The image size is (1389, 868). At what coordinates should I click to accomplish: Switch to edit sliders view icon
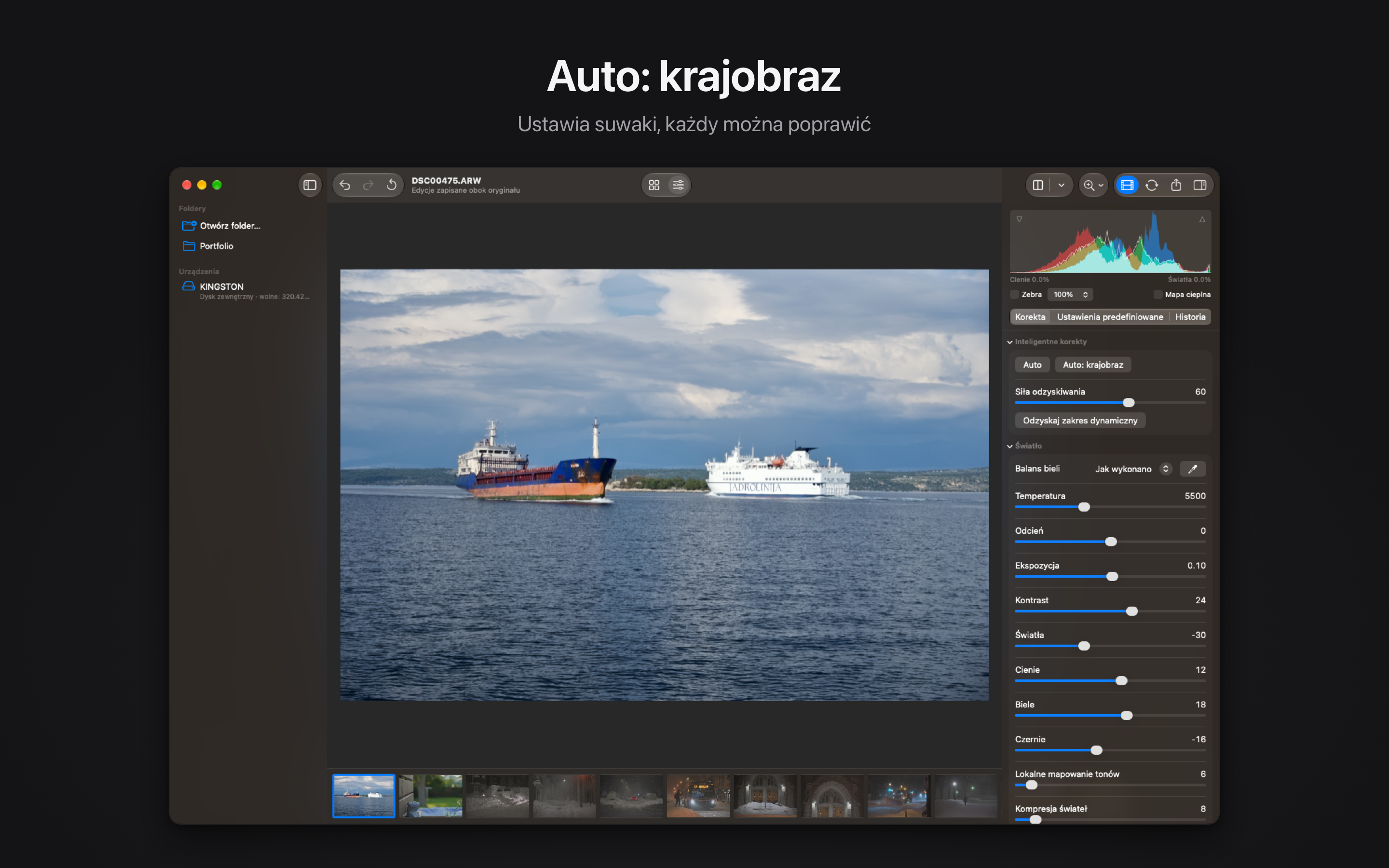click(x=678, y=185)
